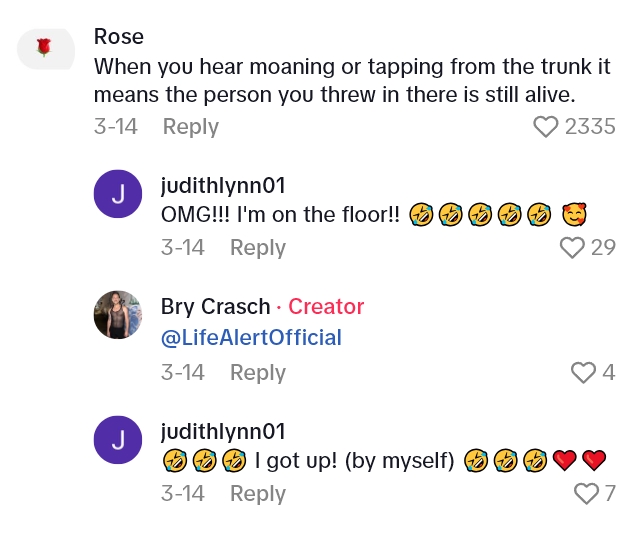View Bry Crasch's profile photo
Image resolution: width=622 pixels, height=533 pixels.
117,315
